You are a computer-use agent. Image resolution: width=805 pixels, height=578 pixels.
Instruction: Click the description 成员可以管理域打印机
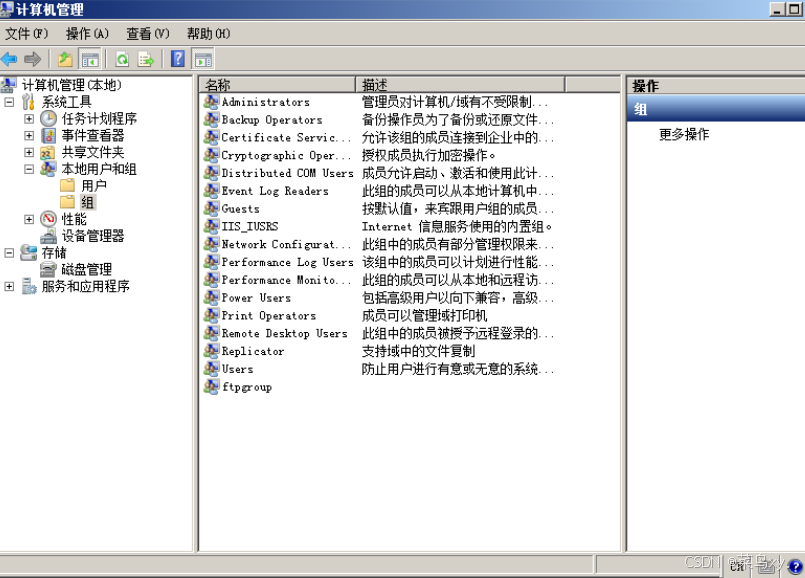[425, 315]
